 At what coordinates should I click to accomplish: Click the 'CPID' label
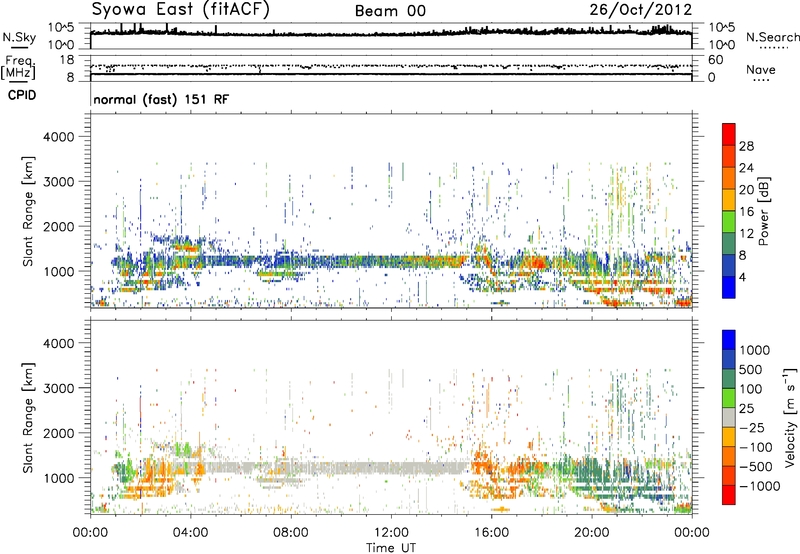coord(22,95)
